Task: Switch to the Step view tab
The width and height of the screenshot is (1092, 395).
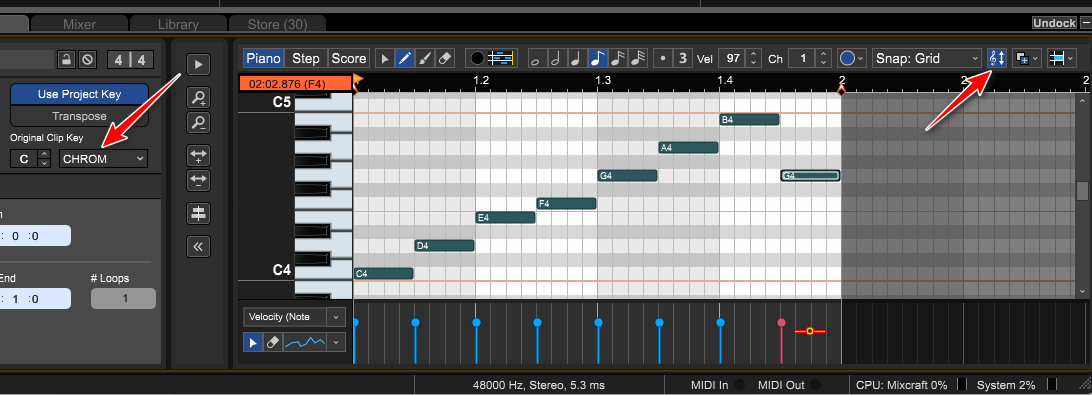Action: coord(306,59)
